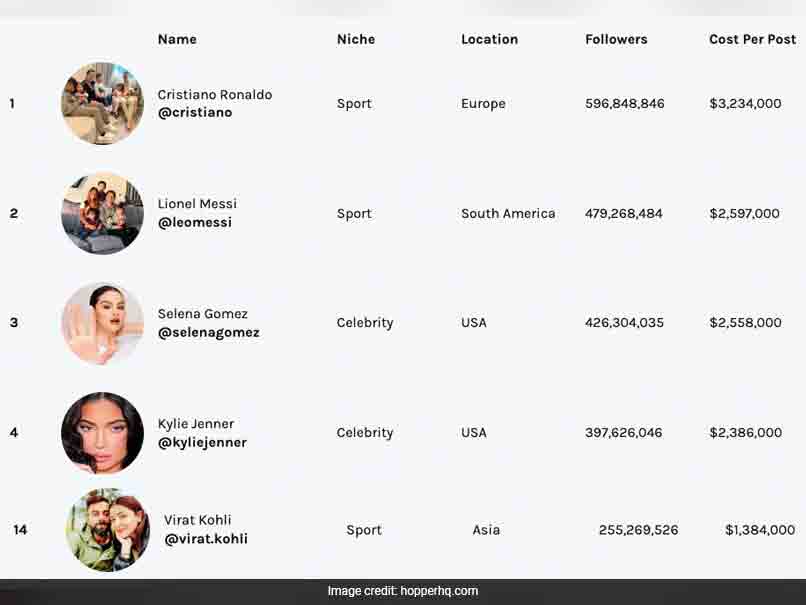
Task: Open Lionel Messi's profile picture
Action: (102, 213)
